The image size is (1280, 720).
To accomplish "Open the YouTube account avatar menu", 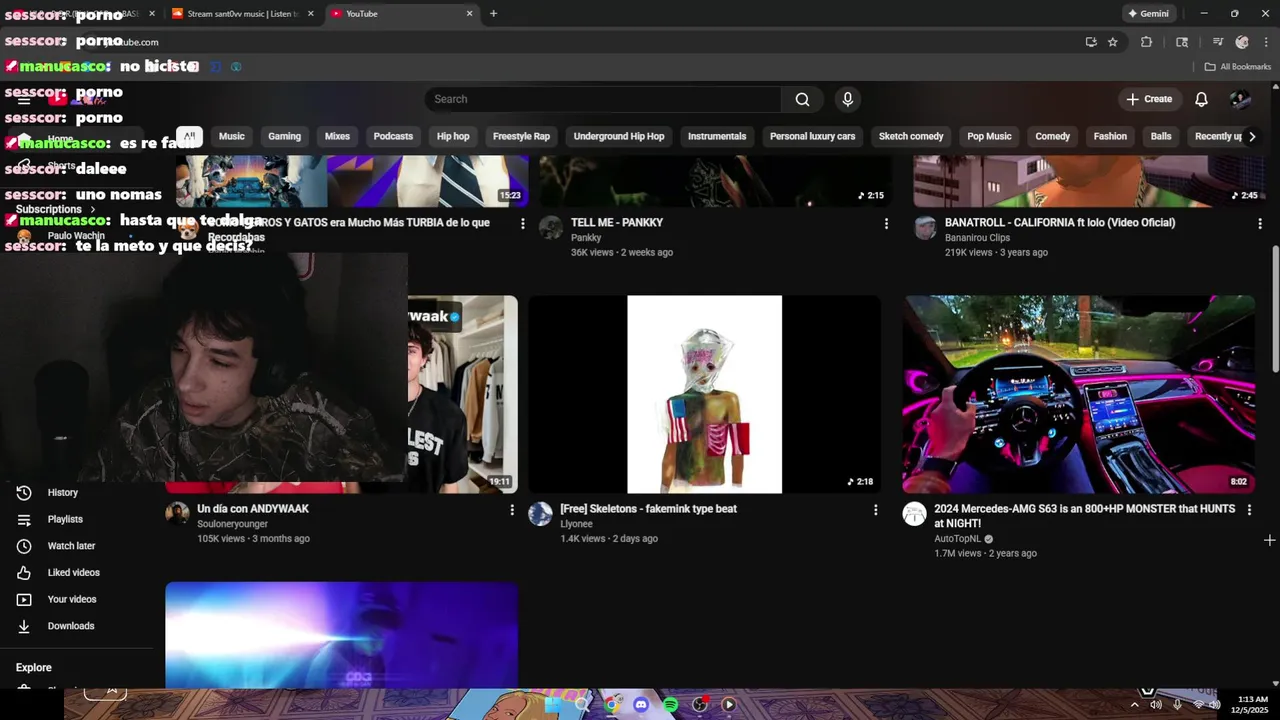I will [1240, 99].
